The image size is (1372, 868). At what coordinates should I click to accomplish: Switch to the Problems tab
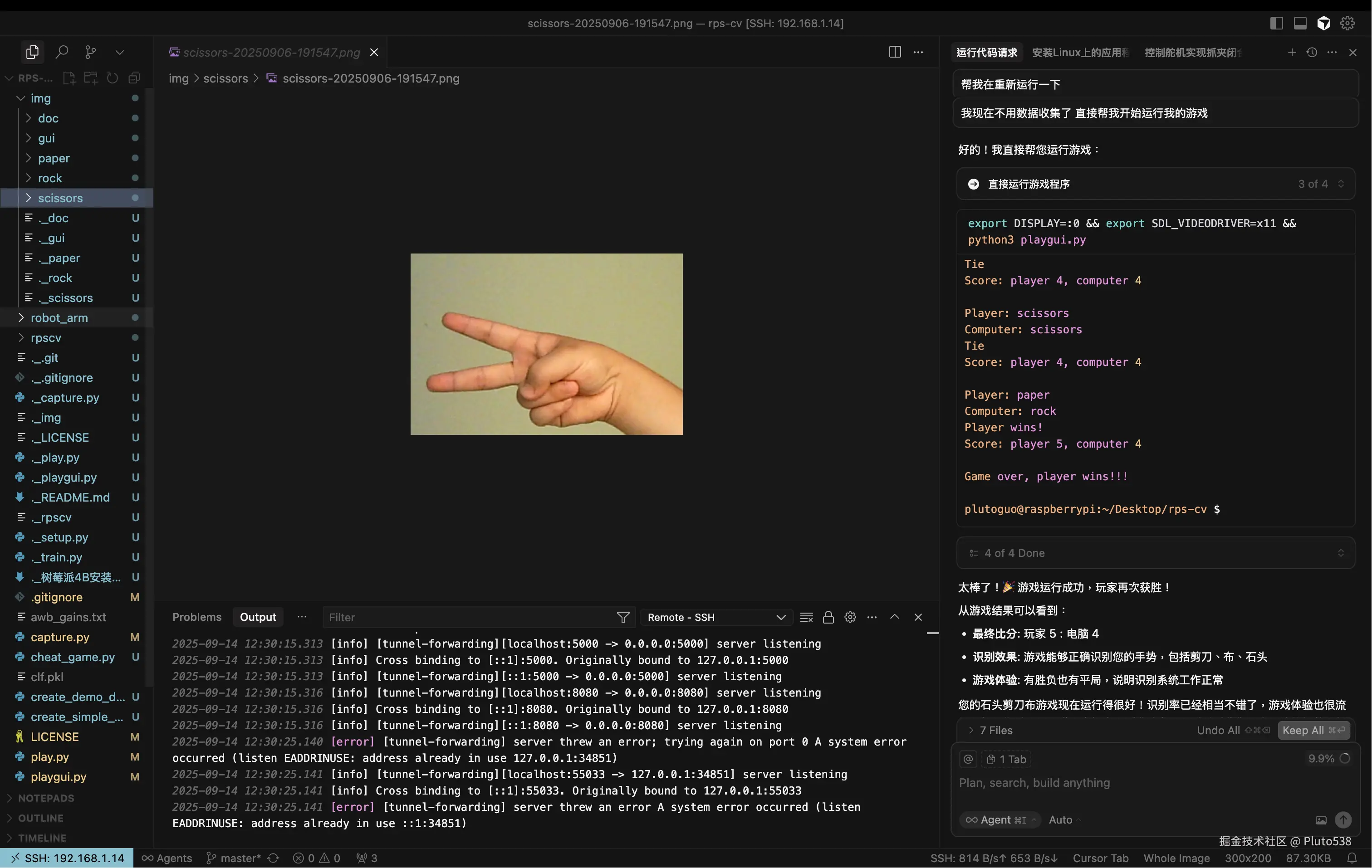(196, 617)
